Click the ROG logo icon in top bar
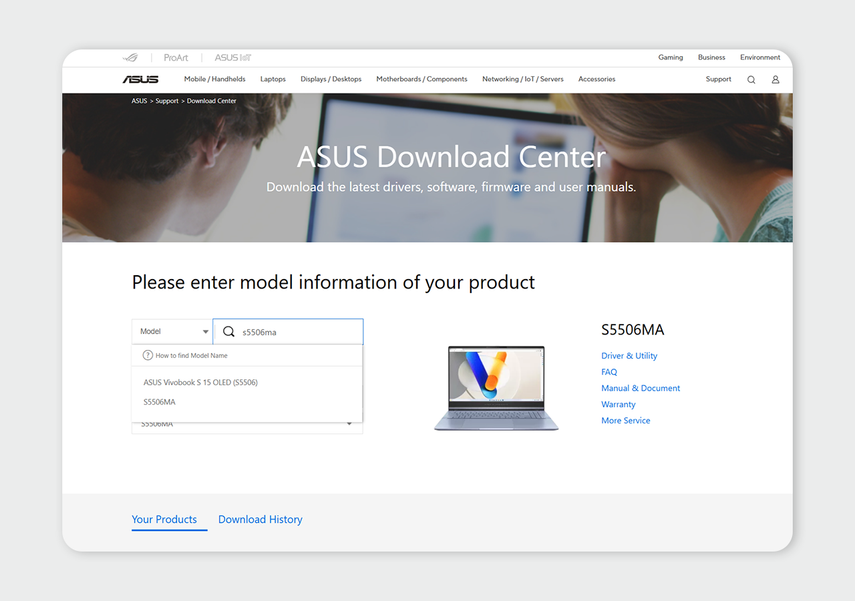This screenshot has width=855, height=601. tap(130, 58)
